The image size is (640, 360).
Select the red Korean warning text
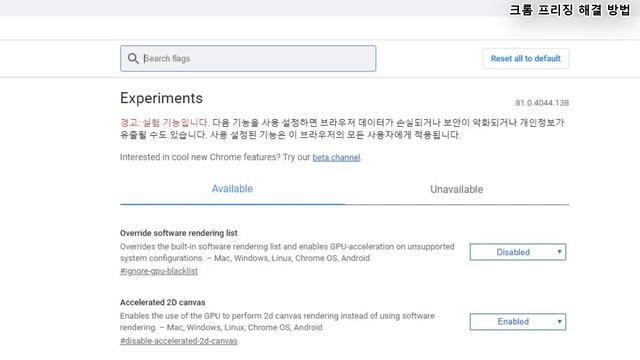pyautogui.click(x=164, y=122)
